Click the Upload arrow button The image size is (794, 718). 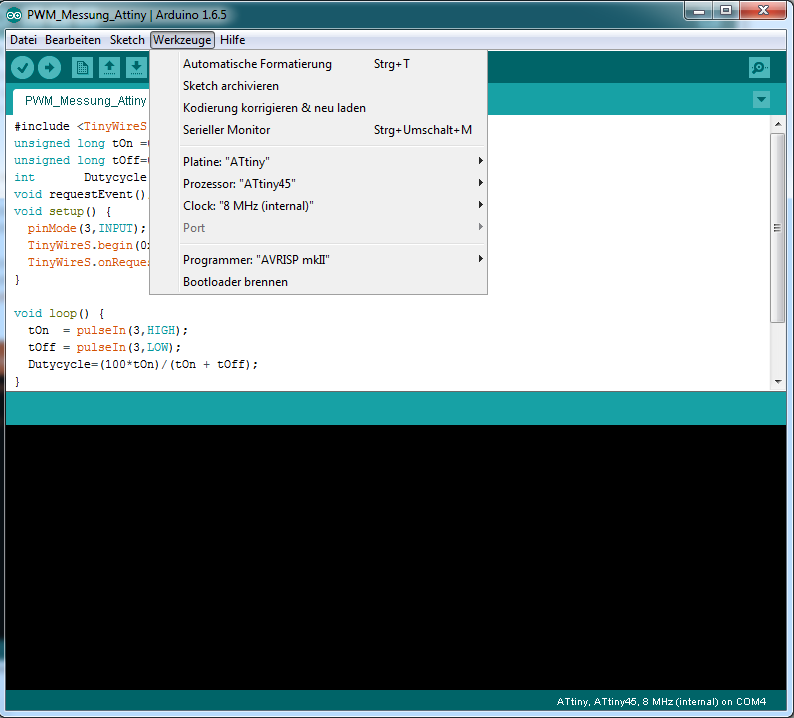coord(49,67)
